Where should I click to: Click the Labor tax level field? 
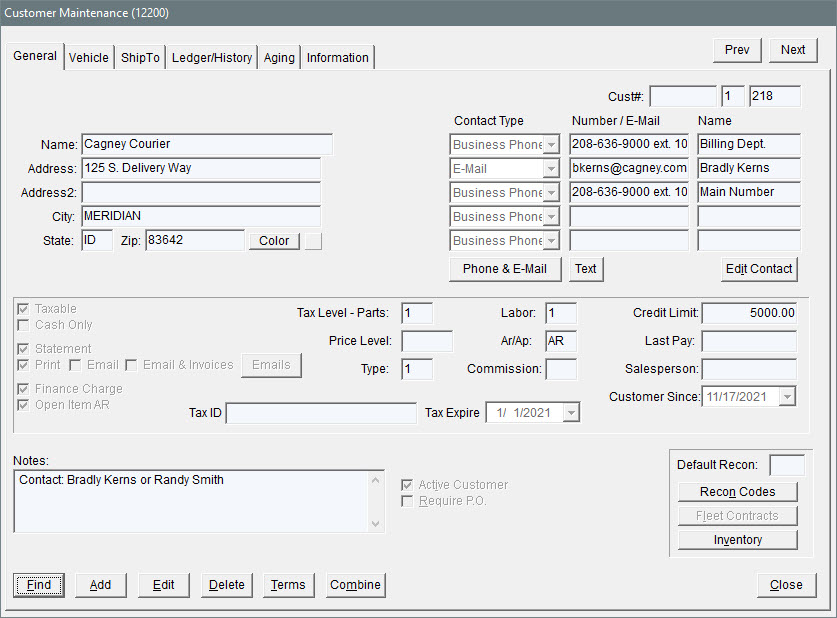coord(561,313)
